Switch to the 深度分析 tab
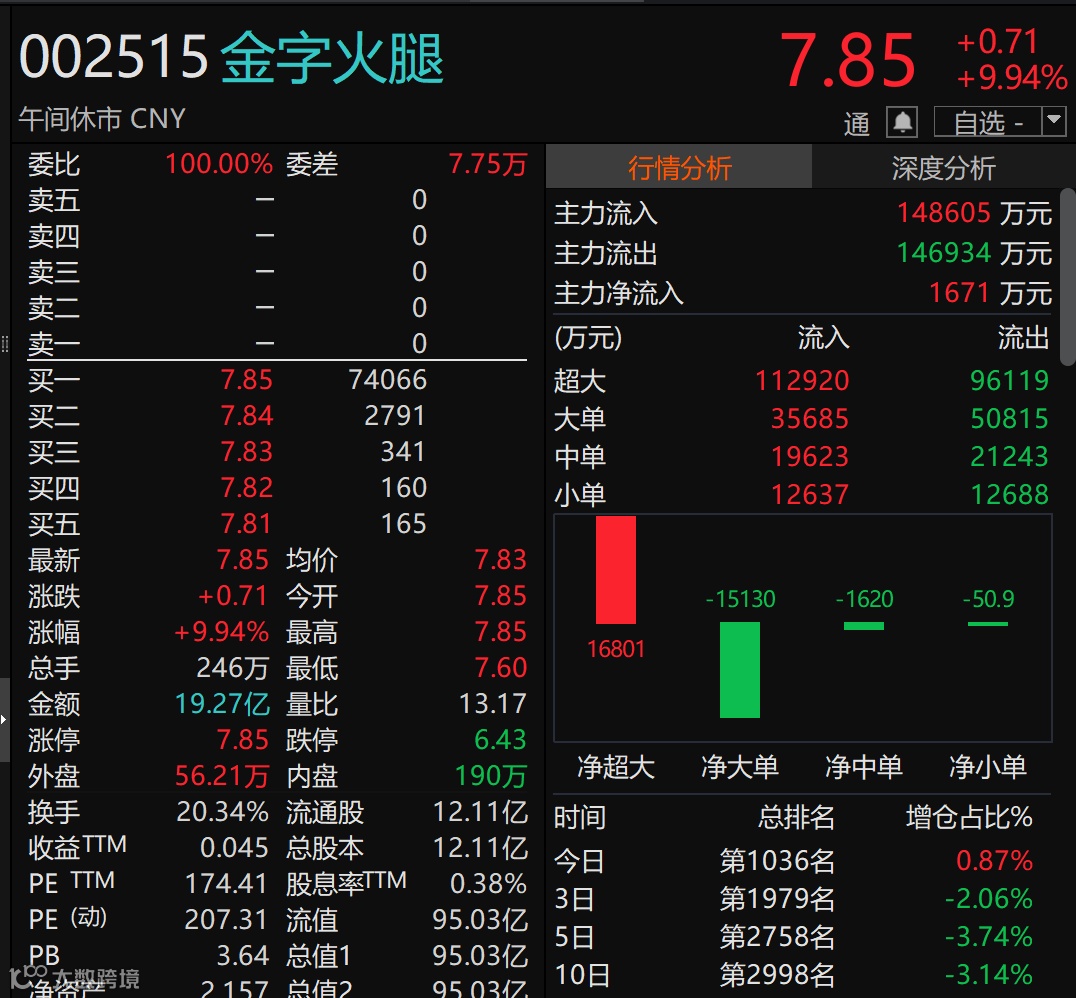The image size is (1076, 998). (944, 167)
